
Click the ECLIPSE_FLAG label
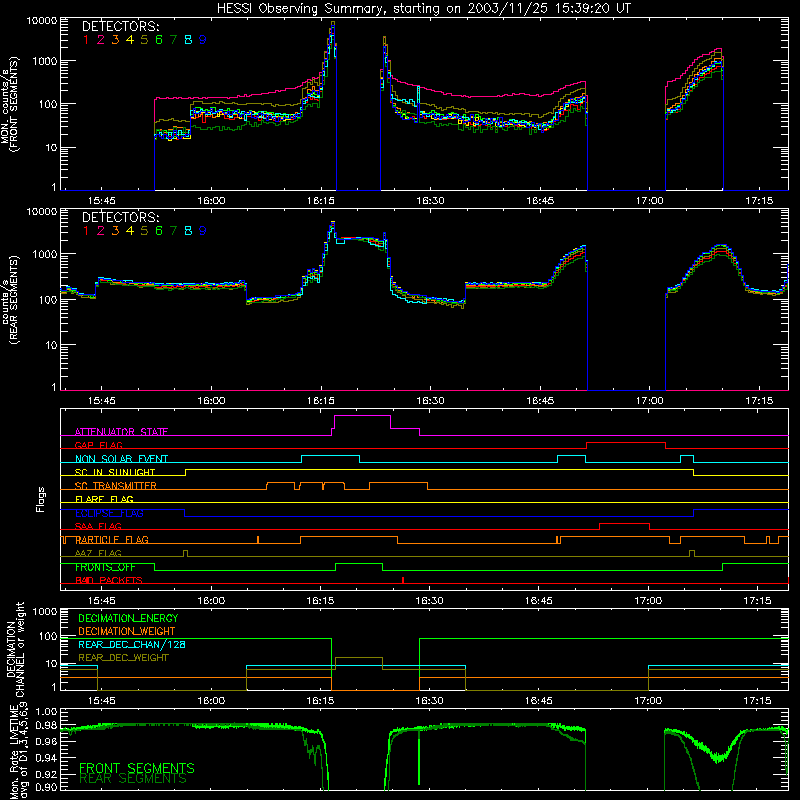[109, 513]
